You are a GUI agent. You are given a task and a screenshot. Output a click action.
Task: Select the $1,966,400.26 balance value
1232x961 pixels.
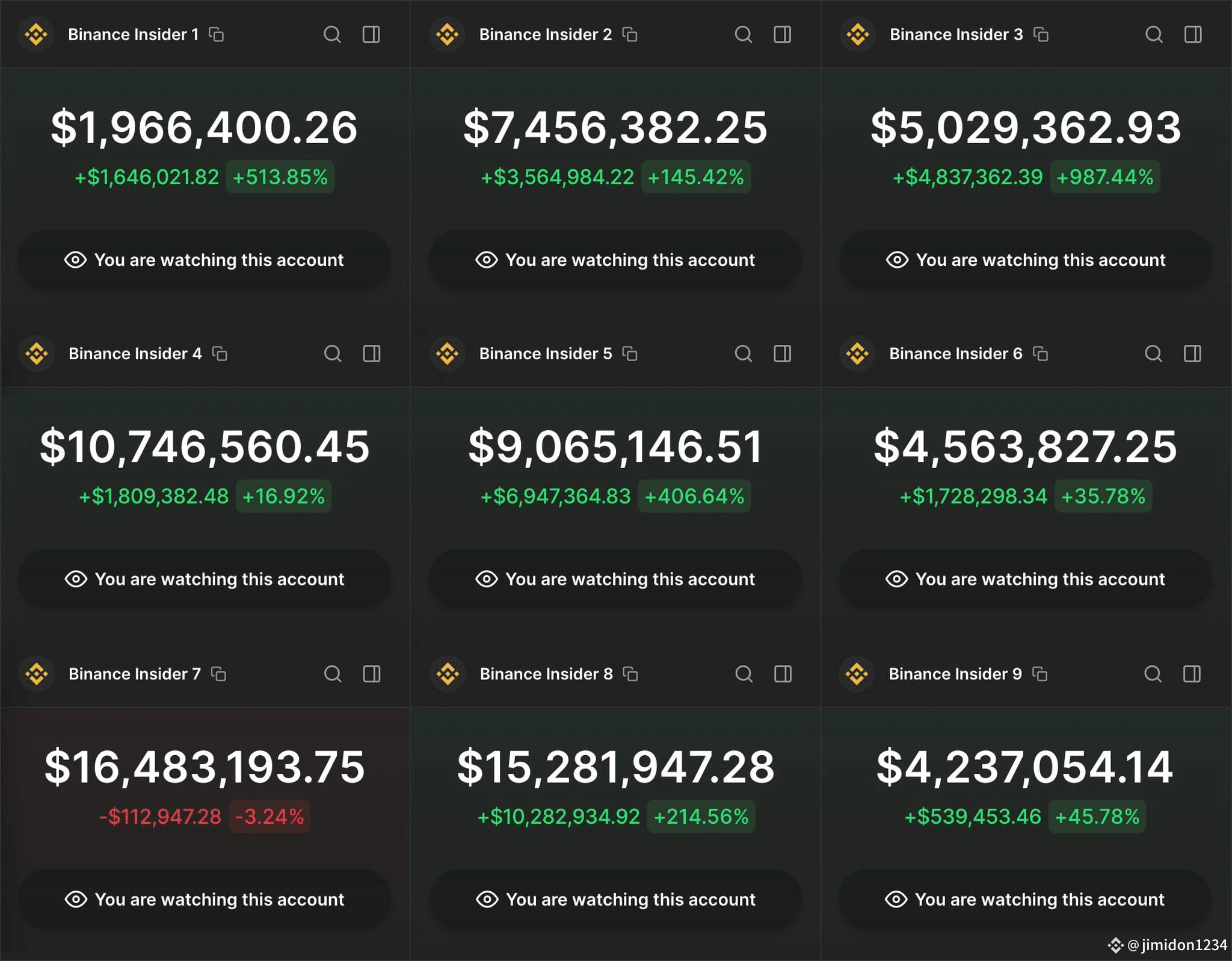[x=205, y=128]
